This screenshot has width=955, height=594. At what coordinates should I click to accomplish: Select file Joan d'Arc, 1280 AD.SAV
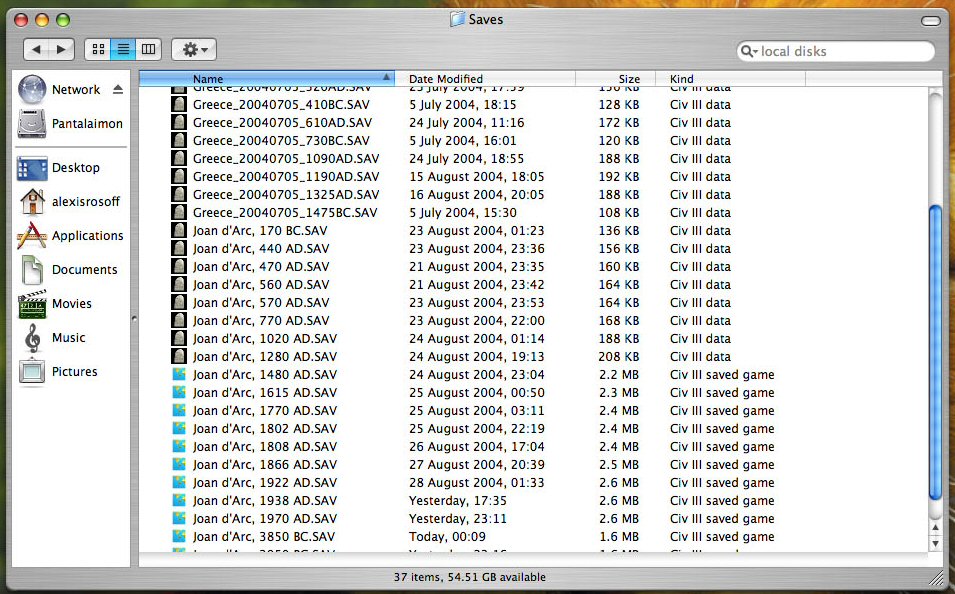[265, 356]
